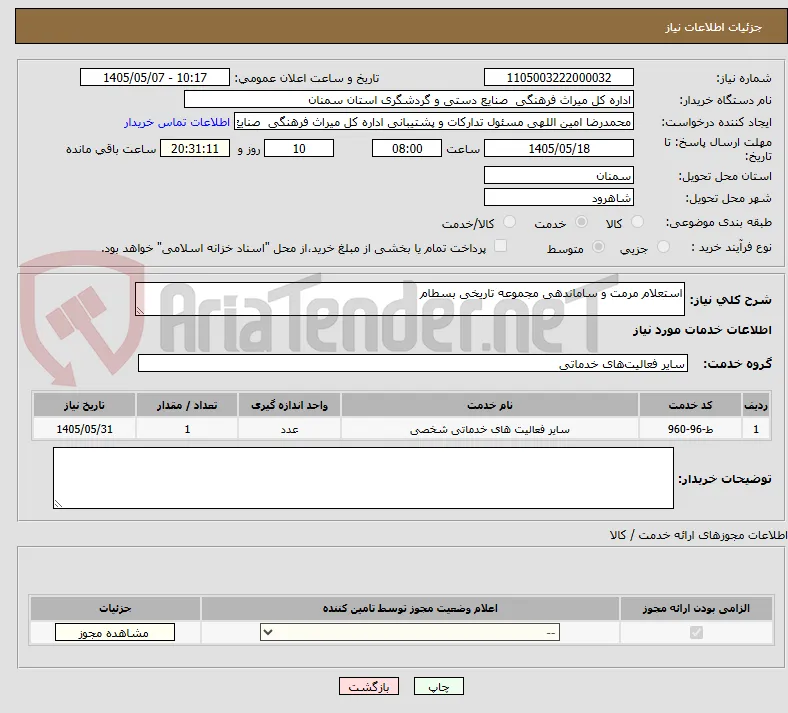The image size is (788, 713).
Task: Click the کد خدمت column header
Action: (690, 405)
